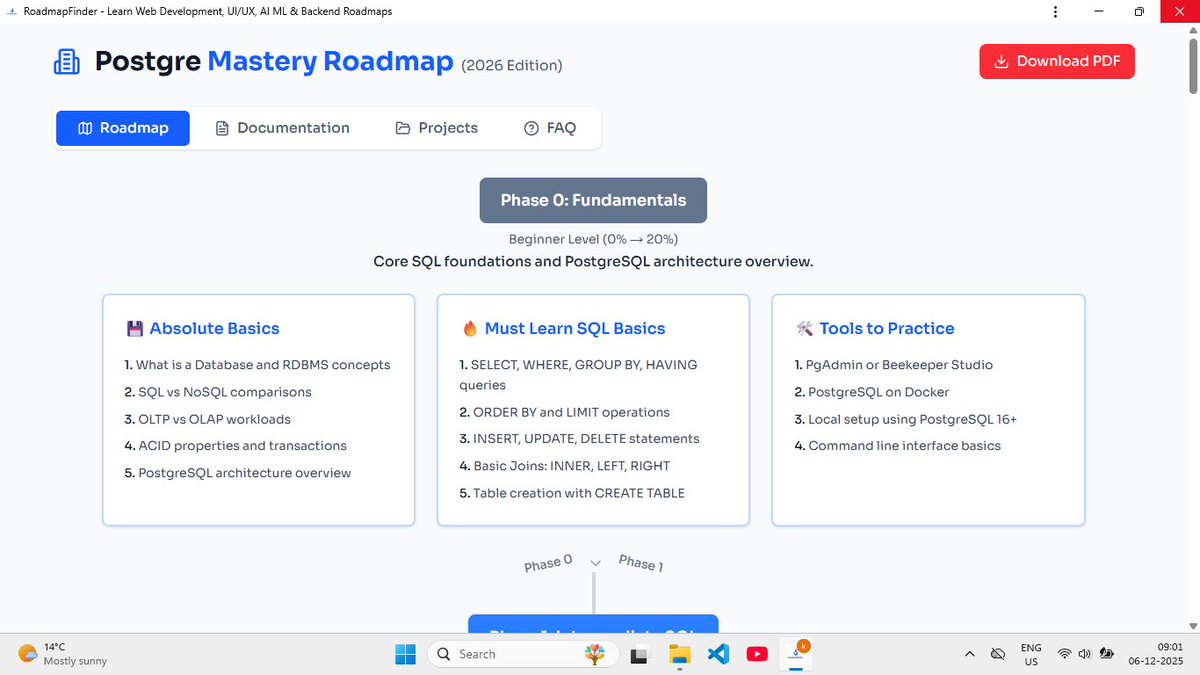Screen dimensions: 1200x675
Task: Open the Documentation tab
Action: tap(283, 128)
